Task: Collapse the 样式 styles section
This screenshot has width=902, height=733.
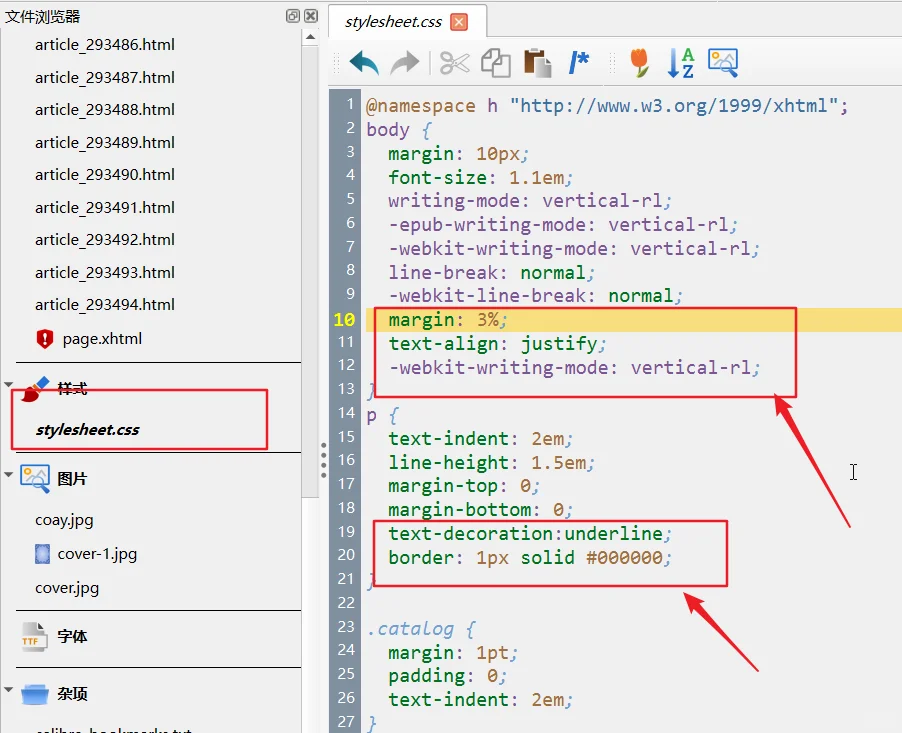Action: click(x=9, y=384)
